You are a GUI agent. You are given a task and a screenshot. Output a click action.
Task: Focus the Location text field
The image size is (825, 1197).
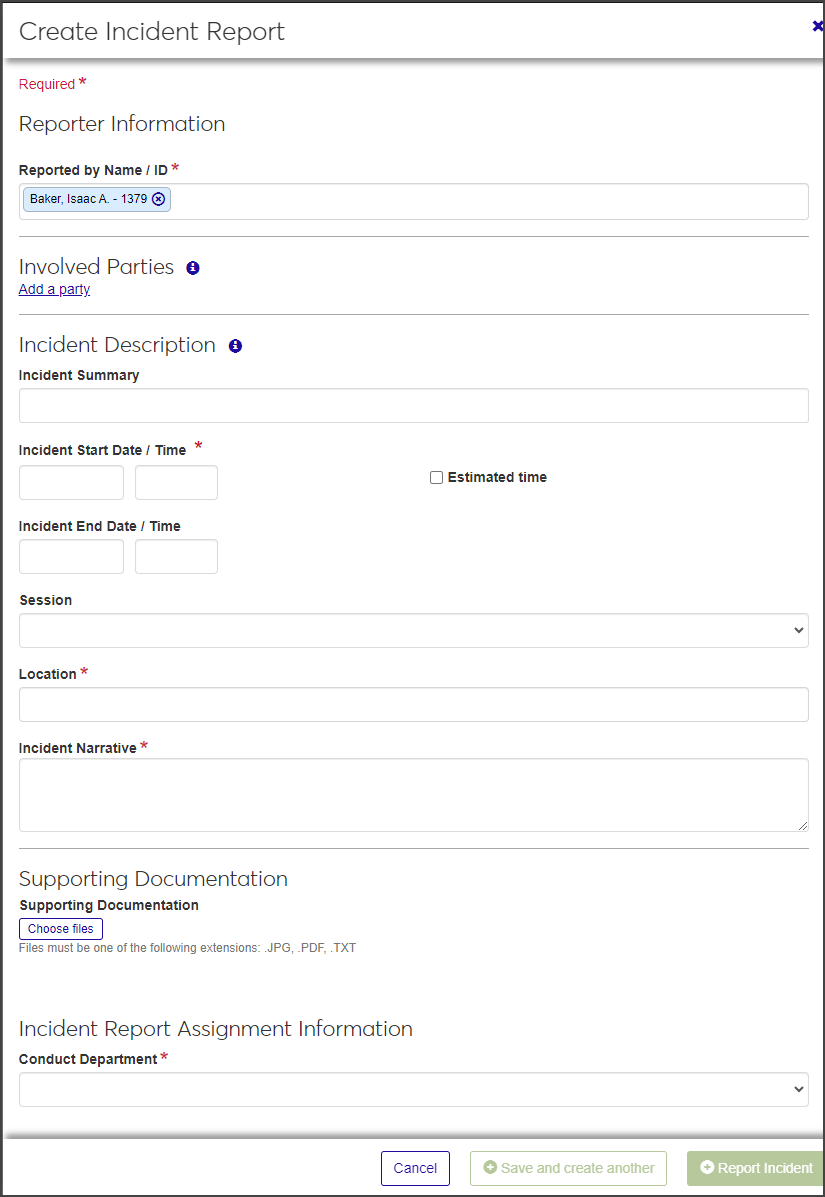click(413, 704)
